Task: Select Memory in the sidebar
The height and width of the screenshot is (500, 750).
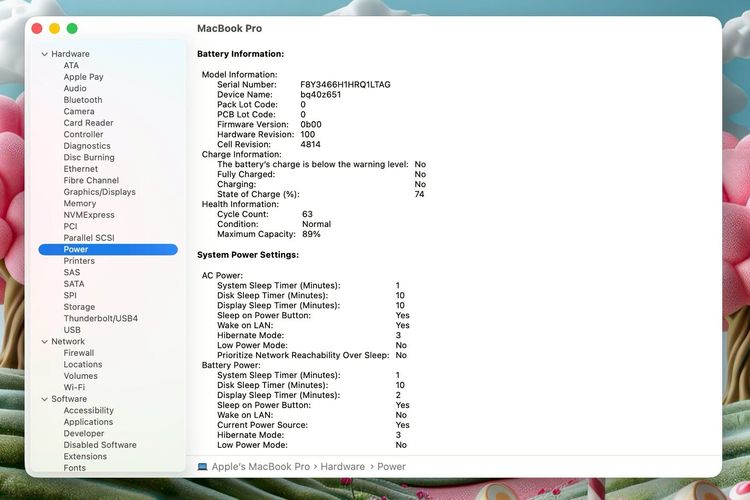Action: pos(80,203)
